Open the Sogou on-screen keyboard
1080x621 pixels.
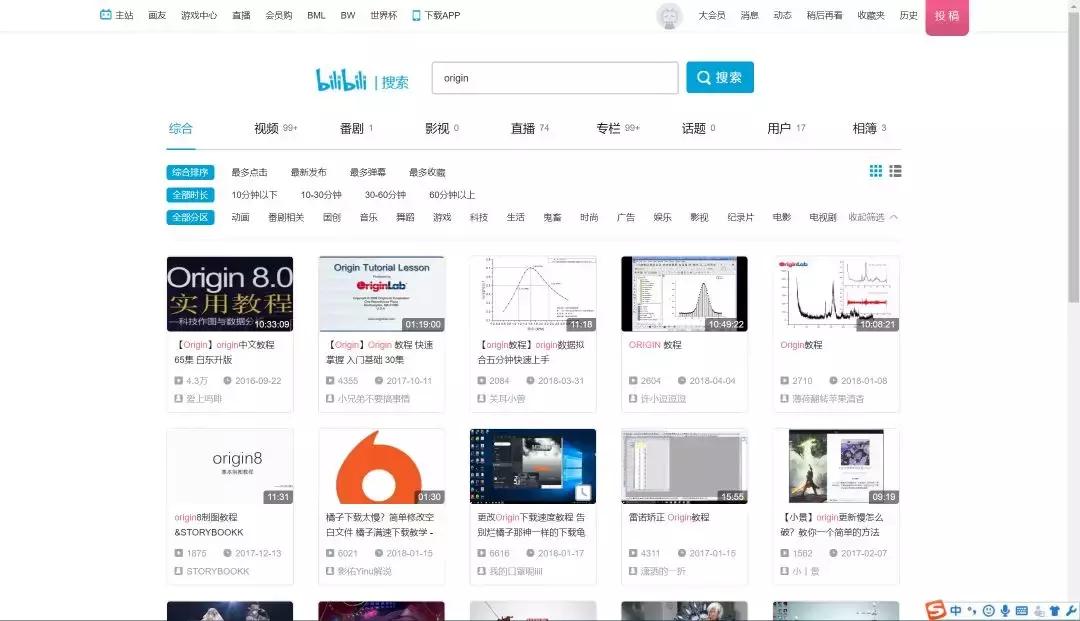(x=1022, y=610)
